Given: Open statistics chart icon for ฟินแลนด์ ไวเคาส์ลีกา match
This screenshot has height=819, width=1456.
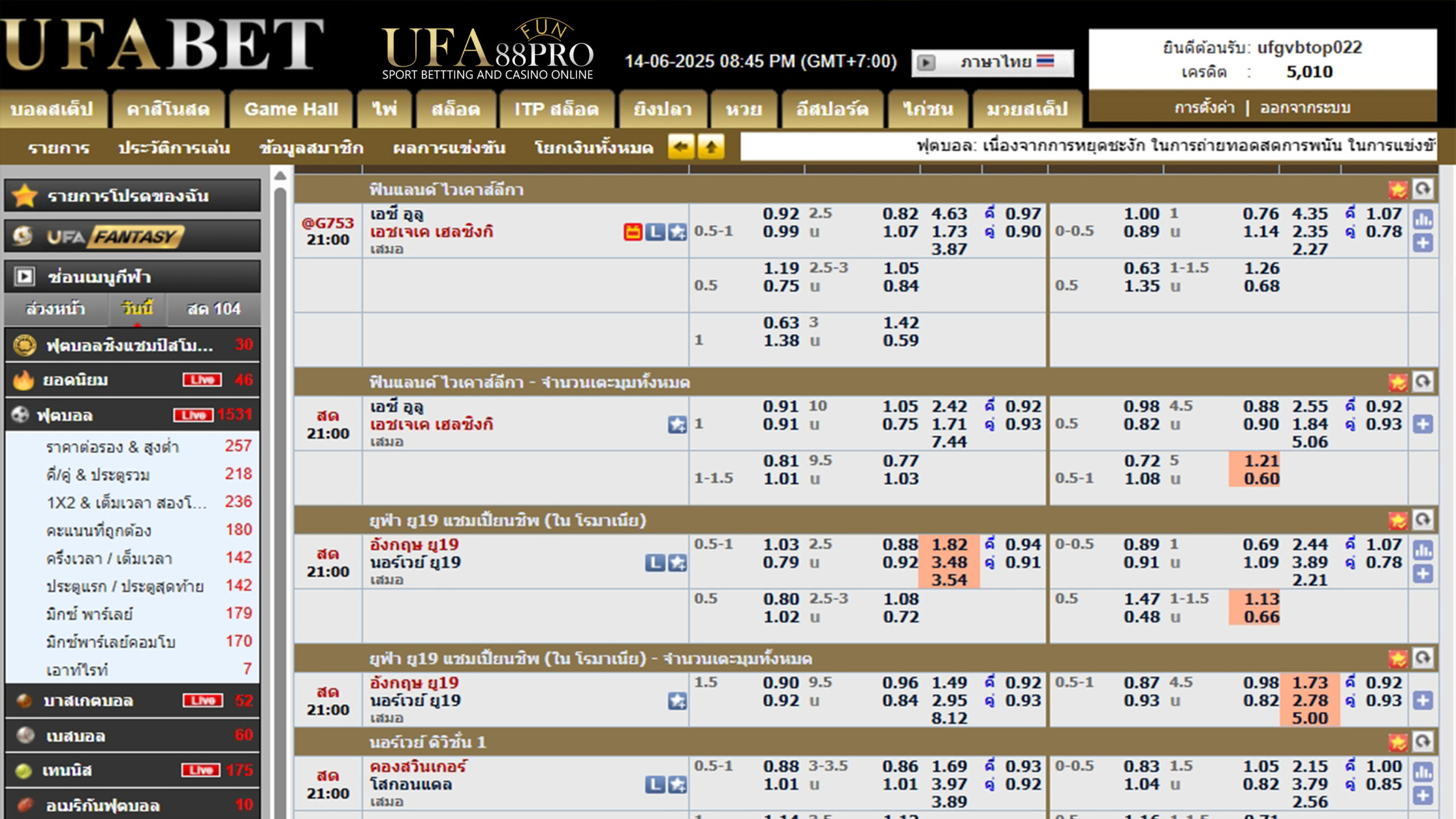Looking at the screenshot, I should 1423,220.
